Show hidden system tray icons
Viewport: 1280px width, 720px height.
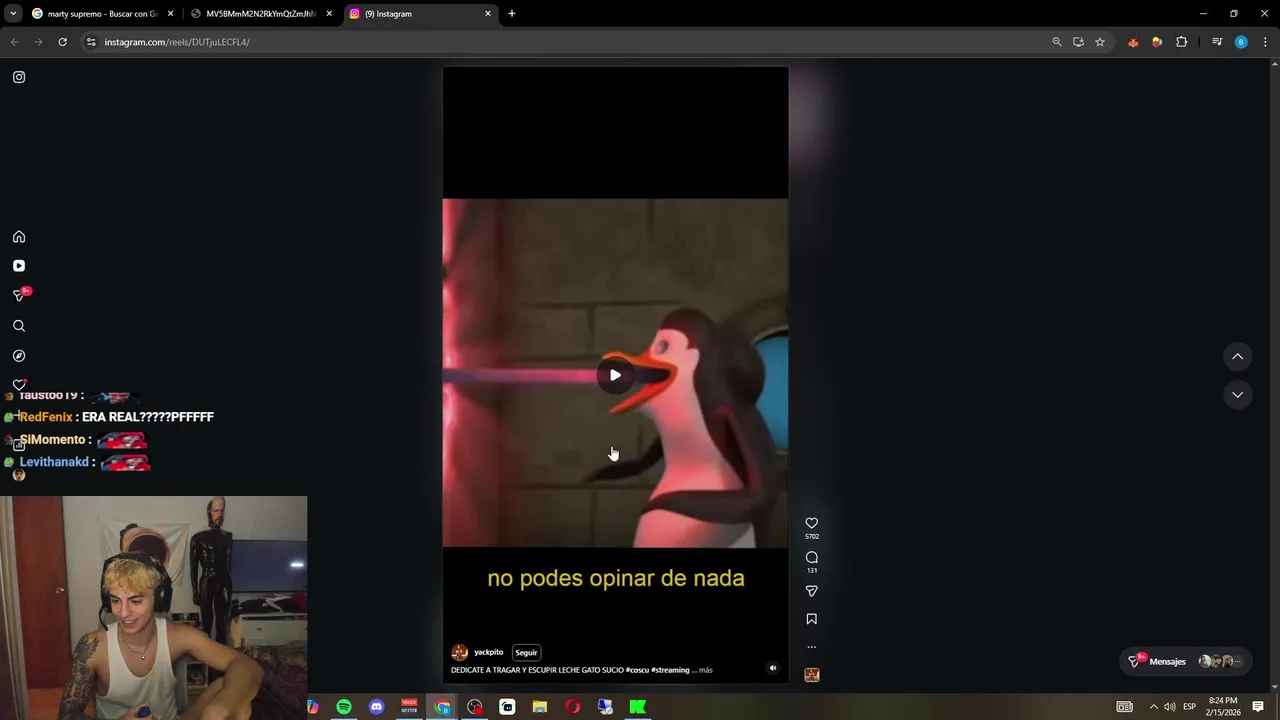[x=1153, y=707]
